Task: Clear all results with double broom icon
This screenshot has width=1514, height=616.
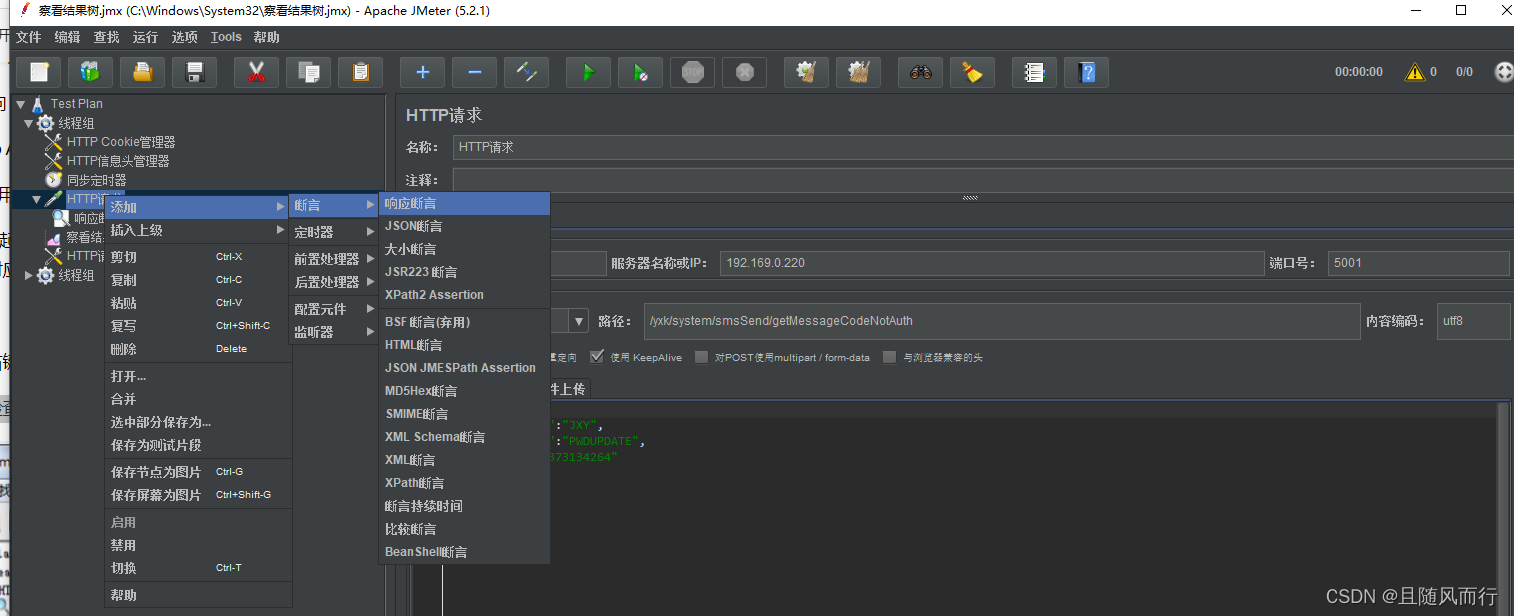Action: pyautogui.click(x=859, y=72)
